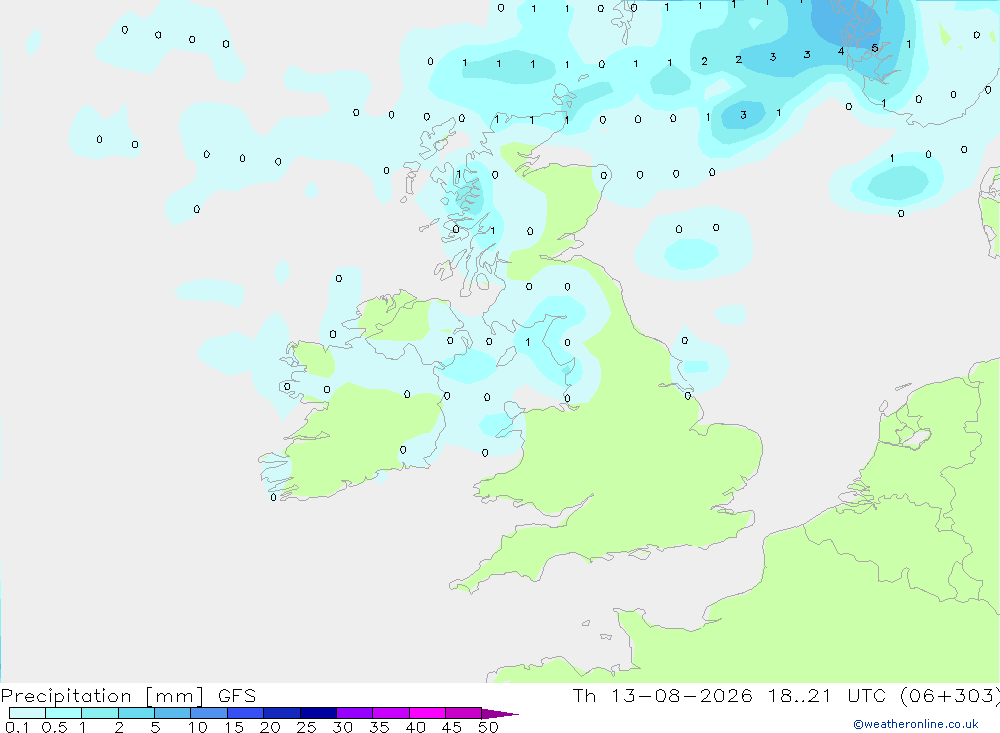Screen dimensions: 1000x733
Task: Choose the 45–50 mm legend swatch
Action: [463, 713]
